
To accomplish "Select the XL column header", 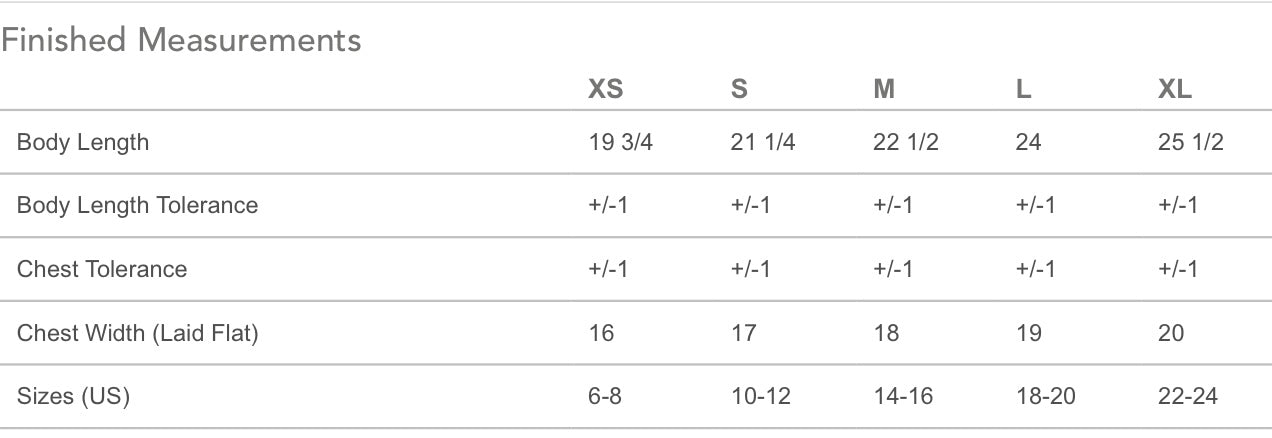I will click(x=1175, y=89).
